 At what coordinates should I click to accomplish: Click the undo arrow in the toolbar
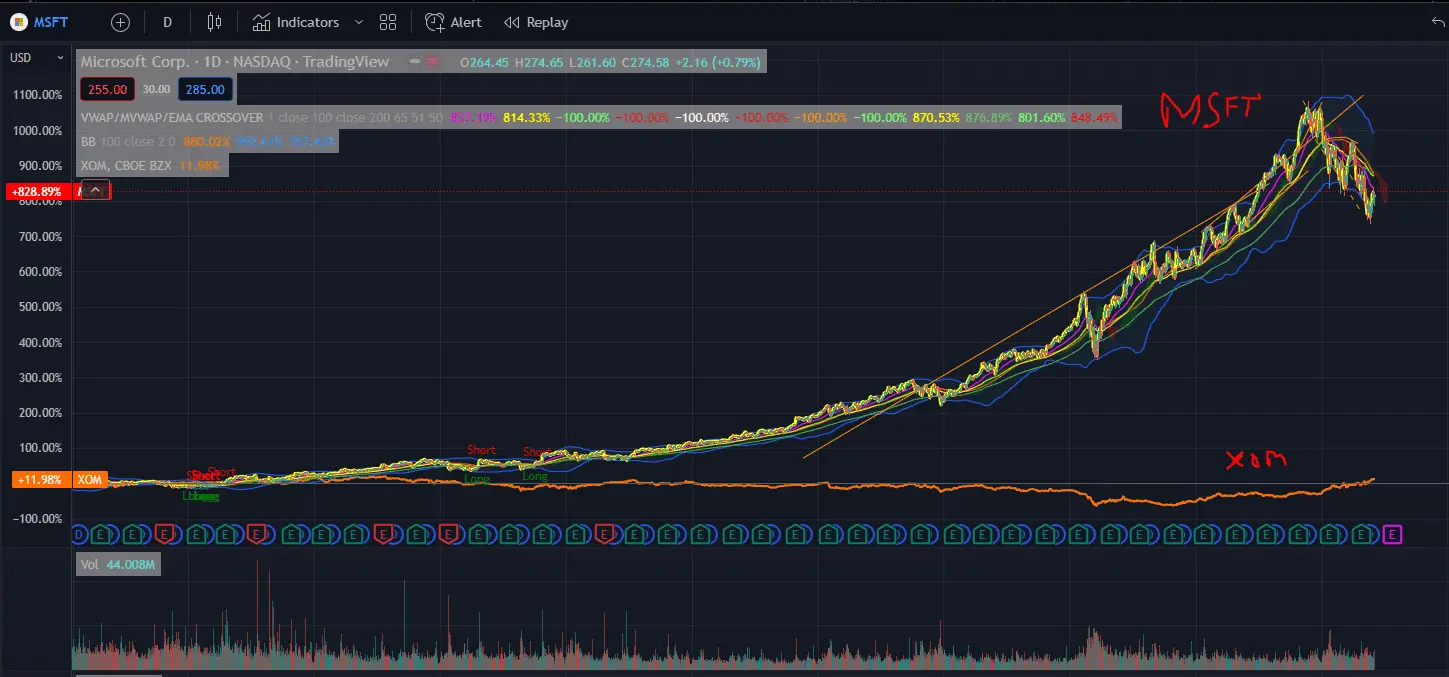click(1438, 22)
